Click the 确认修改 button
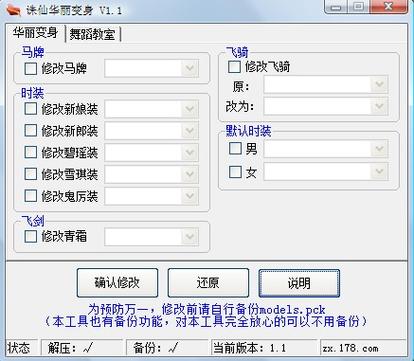Image resolution: width=414 pixels, height=361 pixels. (x=117, y=283)
